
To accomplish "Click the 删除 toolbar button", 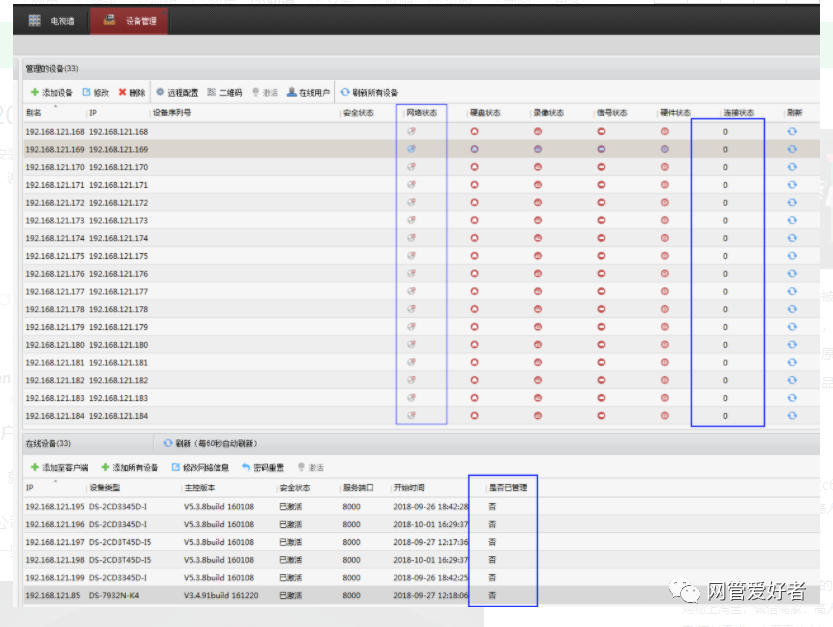I will (132, 92).
